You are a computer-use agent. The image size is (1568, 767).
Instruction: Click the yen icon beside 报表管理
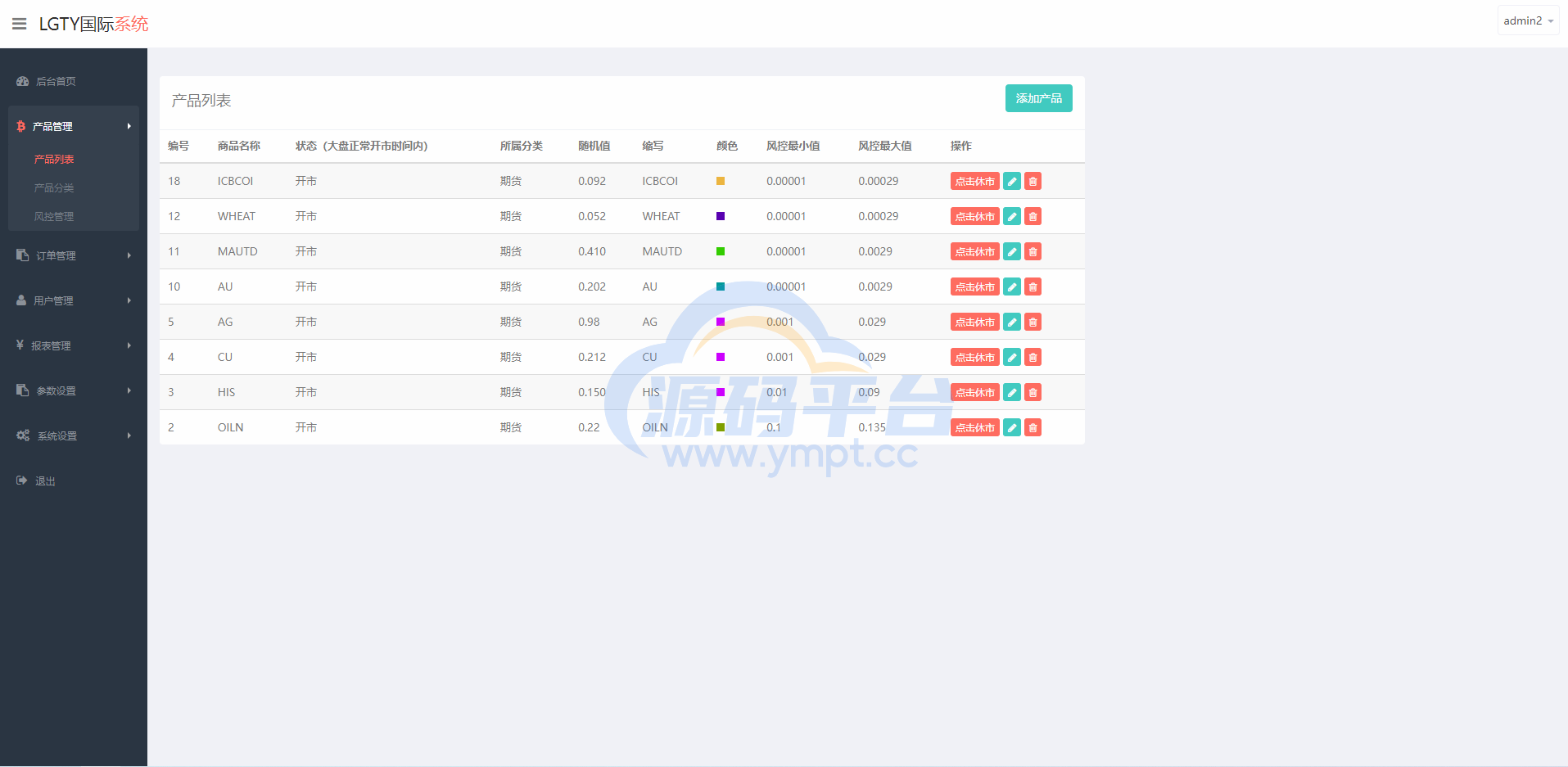[x=20, y=345]
